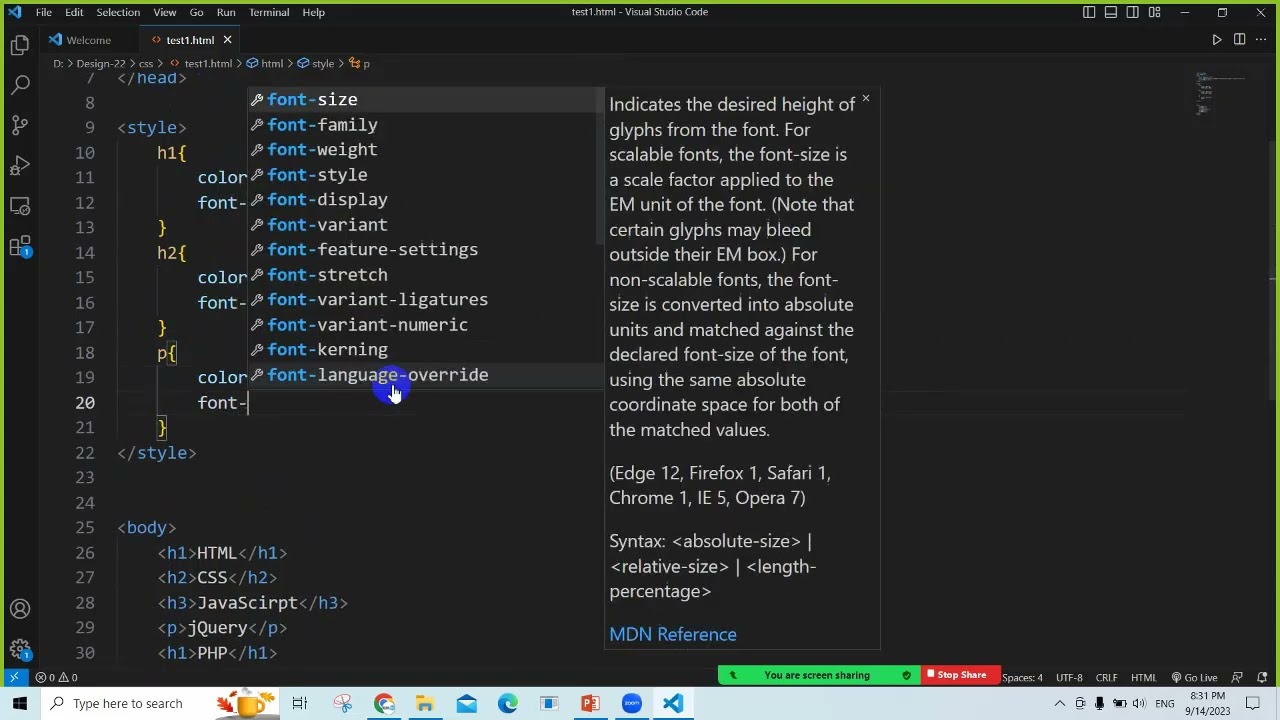Split the editor to the right
This screenshot has width=1280, height=720.
(1239, 40)
